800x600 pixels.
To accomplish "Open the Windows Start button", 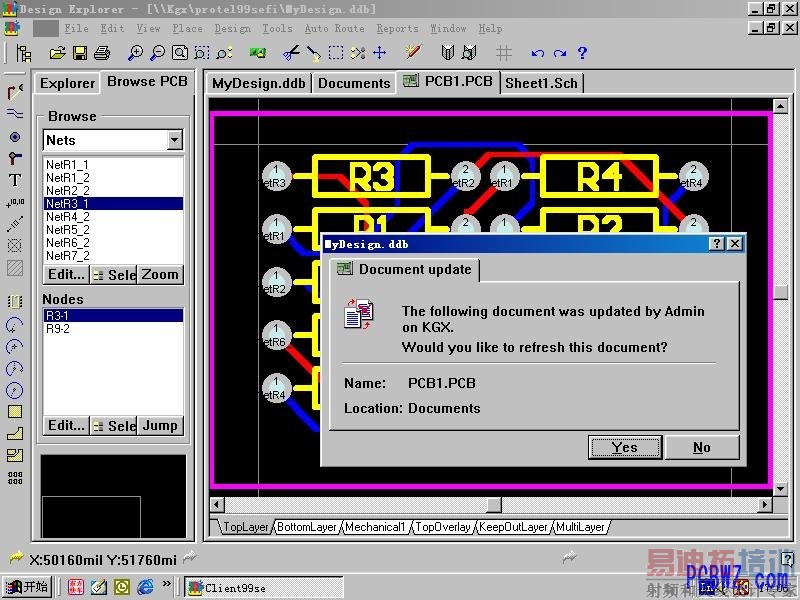I will coord(27,587).
